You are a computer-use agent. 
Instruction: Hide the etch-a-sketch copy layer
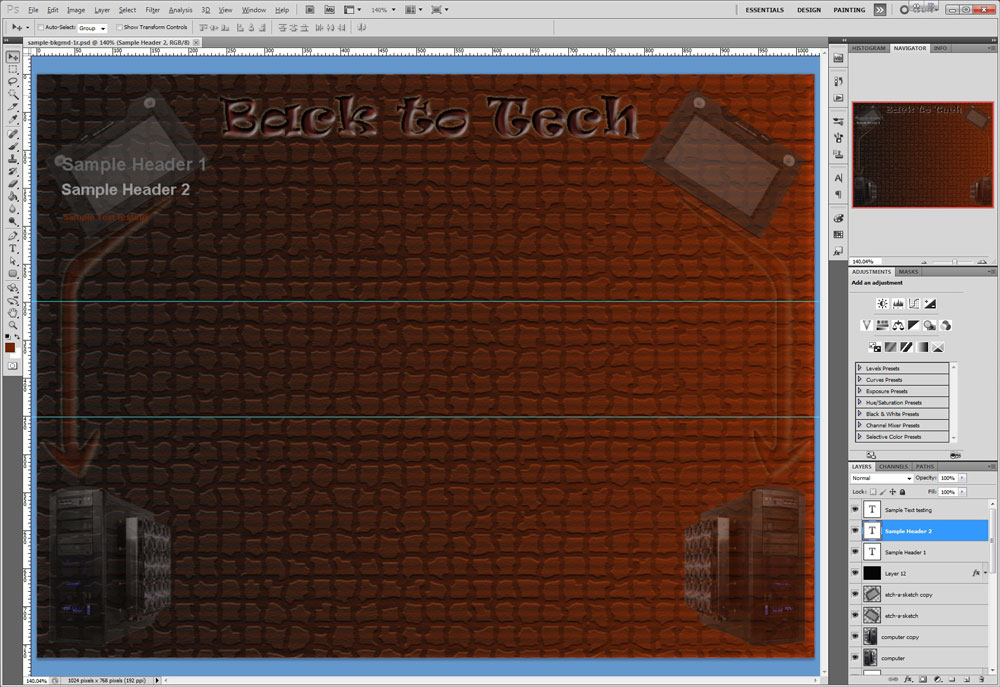tap(854, 594)
